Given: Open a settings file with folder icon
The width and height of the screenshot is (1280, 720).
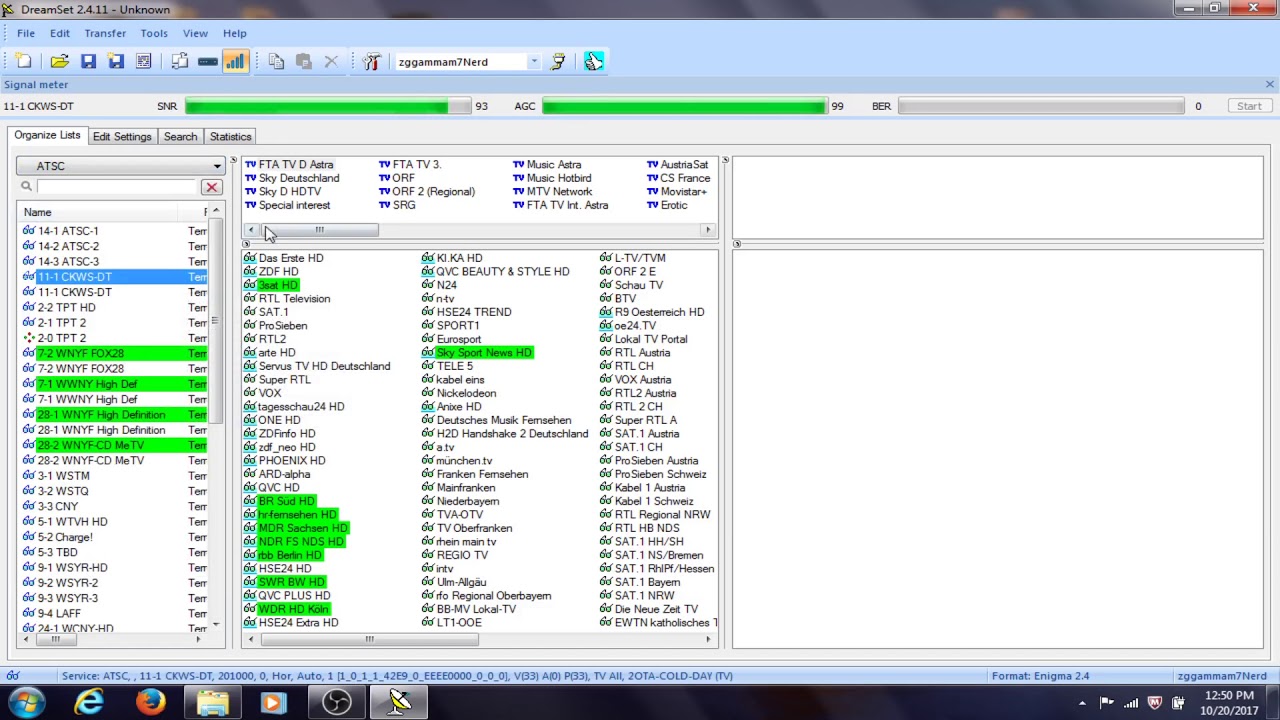Looking at the screenshot, I should 60,62.
